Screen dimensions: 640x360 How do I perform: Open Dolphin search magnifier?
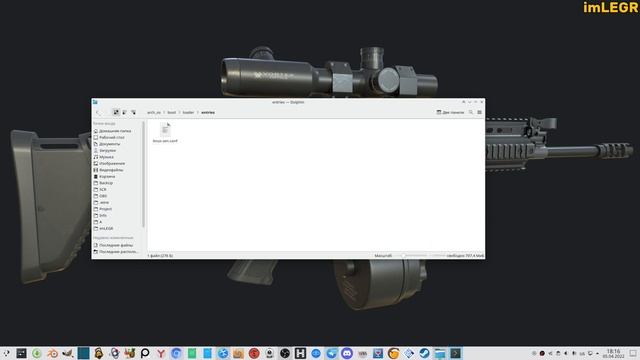471,112
